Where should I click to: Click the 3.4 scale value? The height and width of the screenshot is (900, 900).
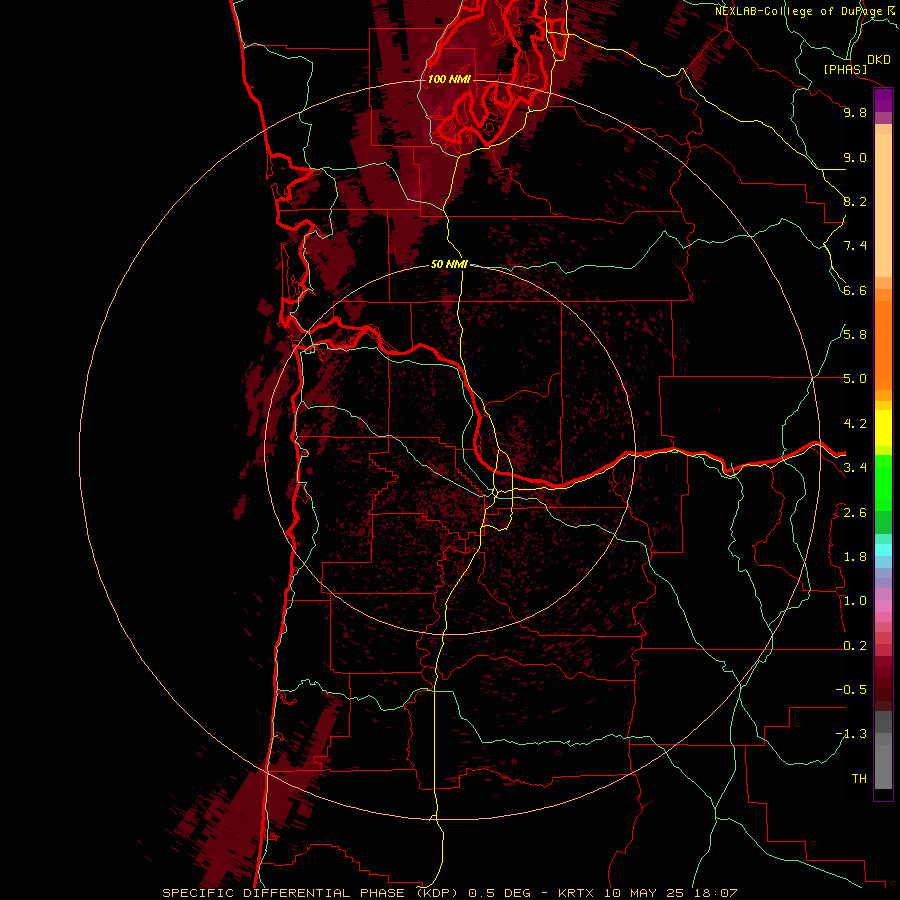pyautogui.click(x=855, y=468)
